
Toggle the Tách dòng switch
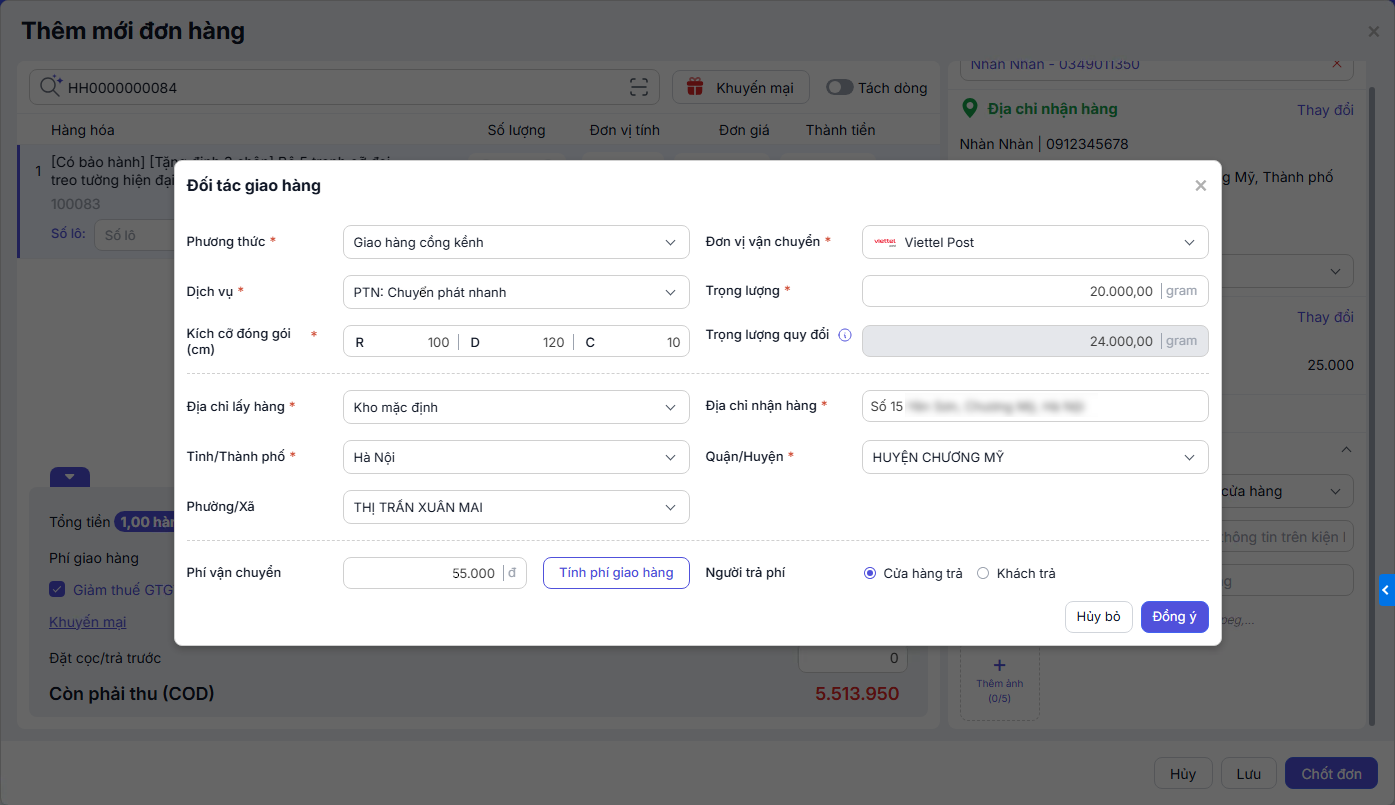coord(839,88)
